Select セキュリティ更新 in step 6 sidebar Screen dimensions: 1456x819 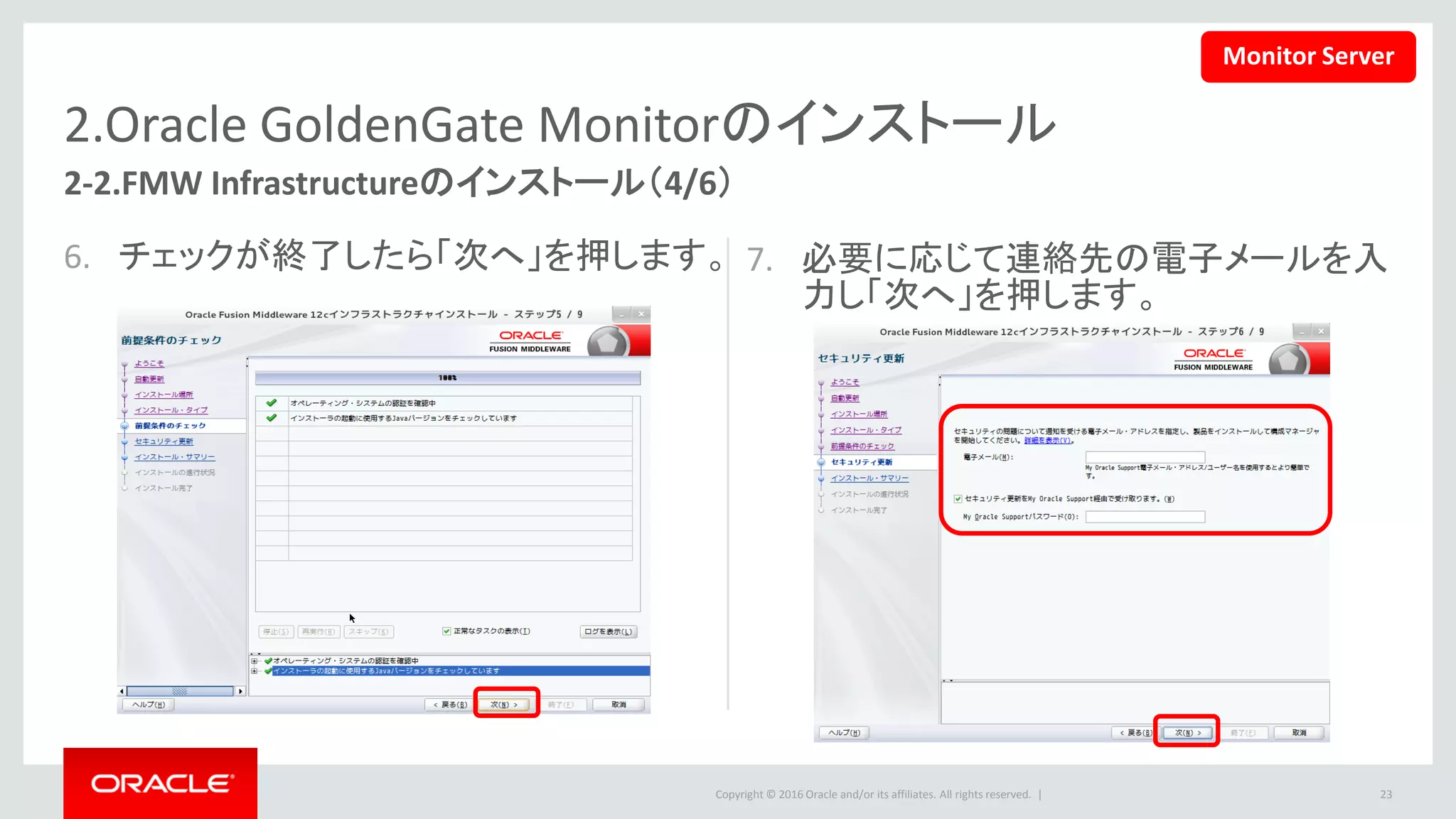[x=862, y=462]
